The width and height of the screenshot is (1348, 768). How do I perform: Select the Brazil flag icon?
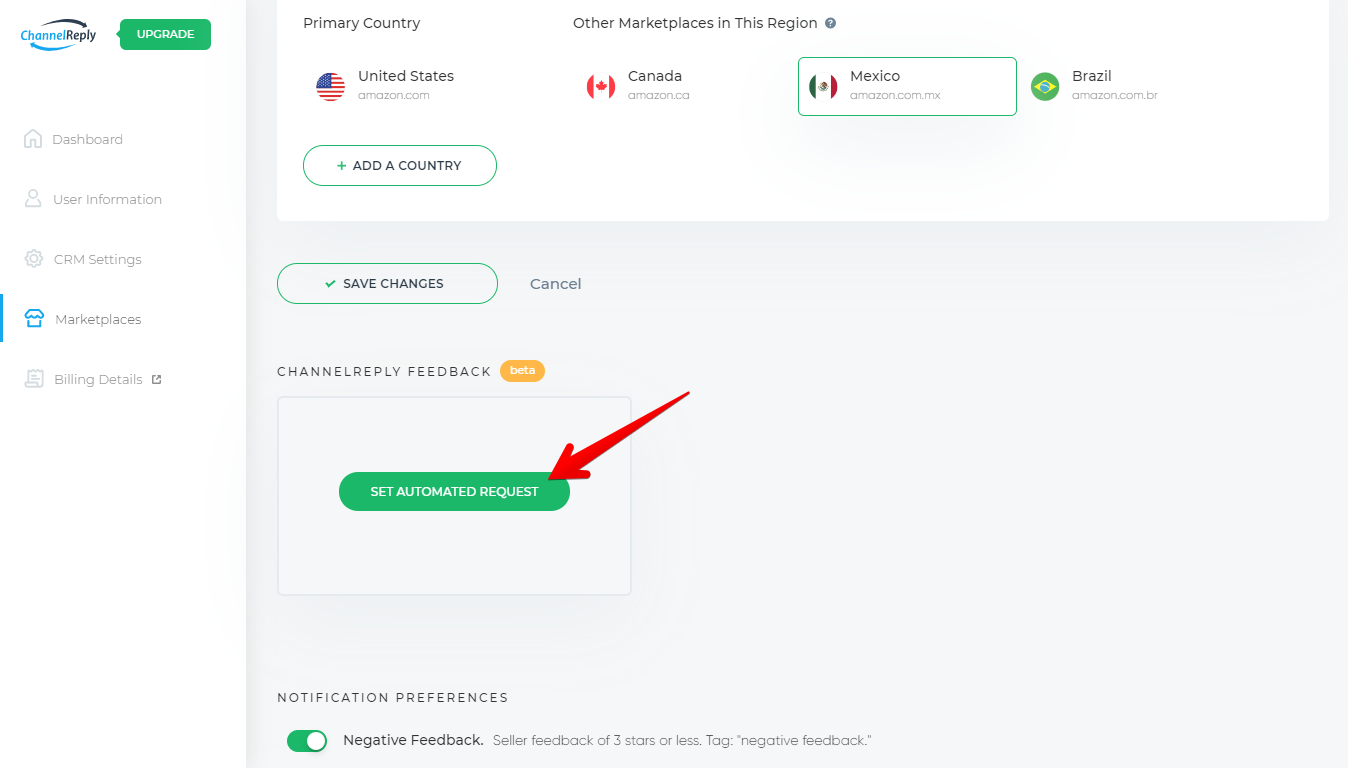(x=1045, y=87)
